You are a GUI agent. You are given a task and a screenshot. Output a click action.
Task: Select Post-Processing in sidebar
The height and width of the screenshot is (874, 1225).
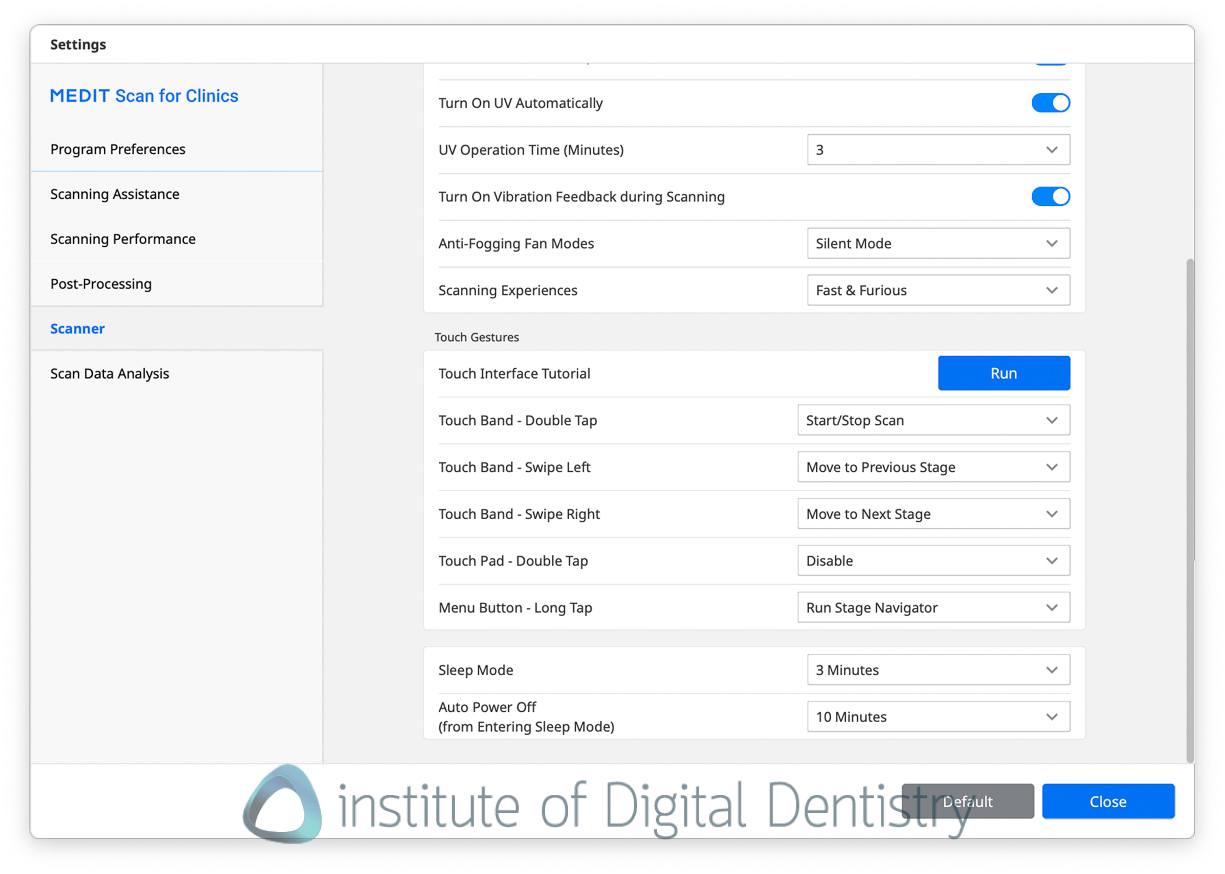coord(101,284)
